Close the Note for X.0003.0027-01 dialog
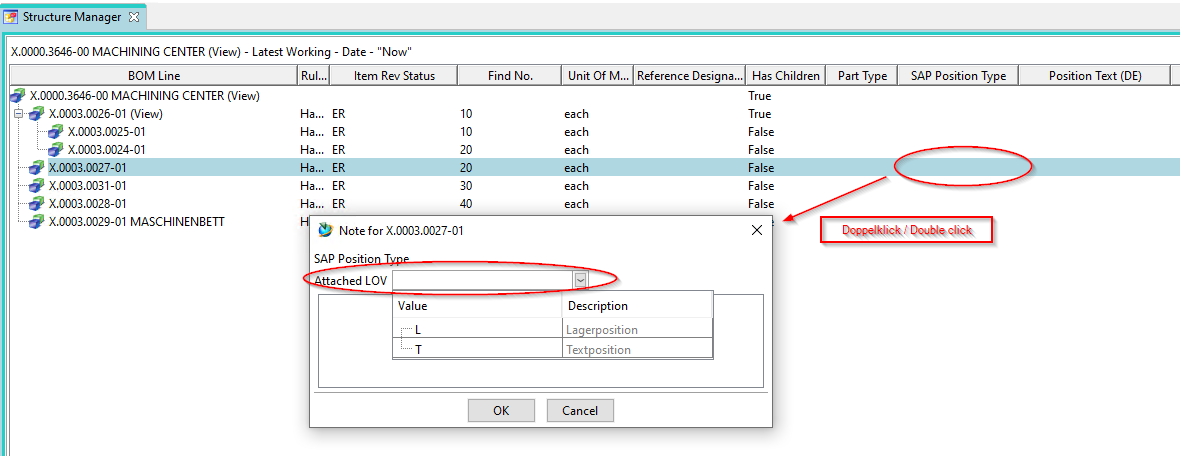The width and height of the screenshot is (1180, 456). click(757, 230)
